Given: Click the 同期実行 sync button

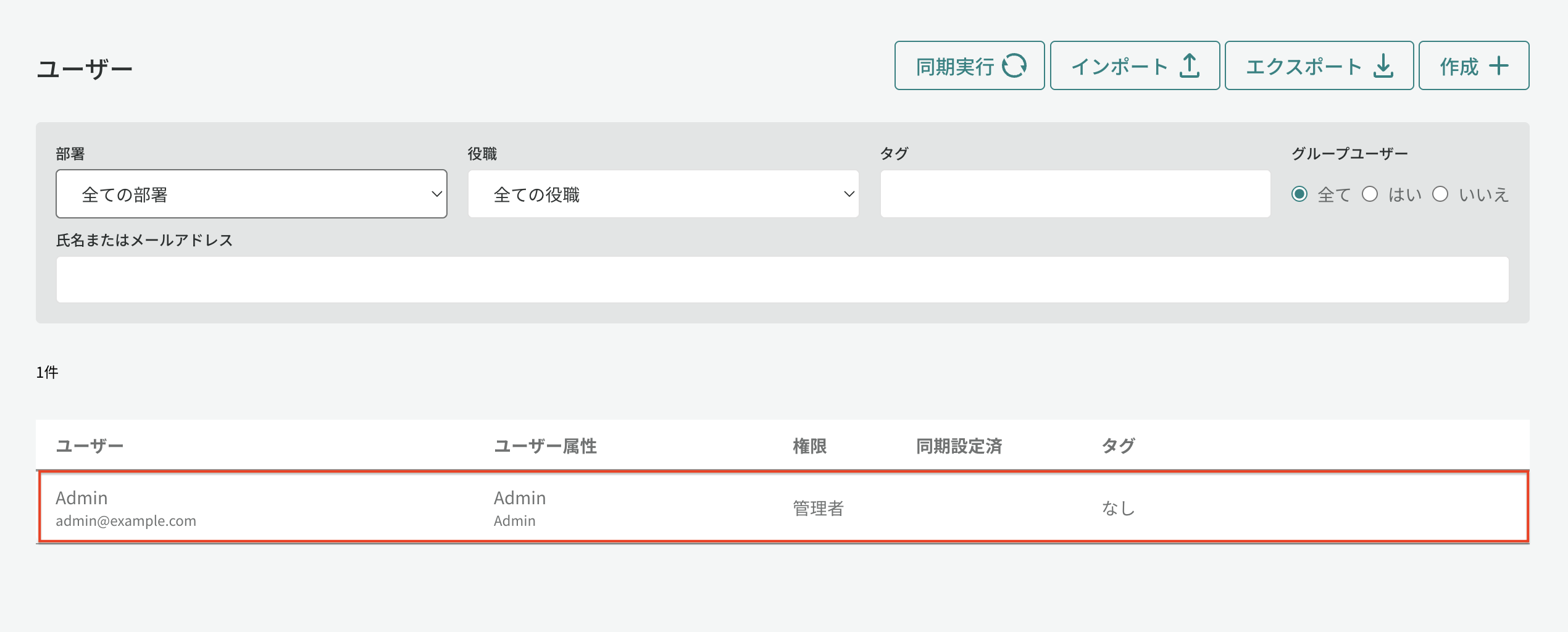Looking at the screenshot, I should point(969,65).
